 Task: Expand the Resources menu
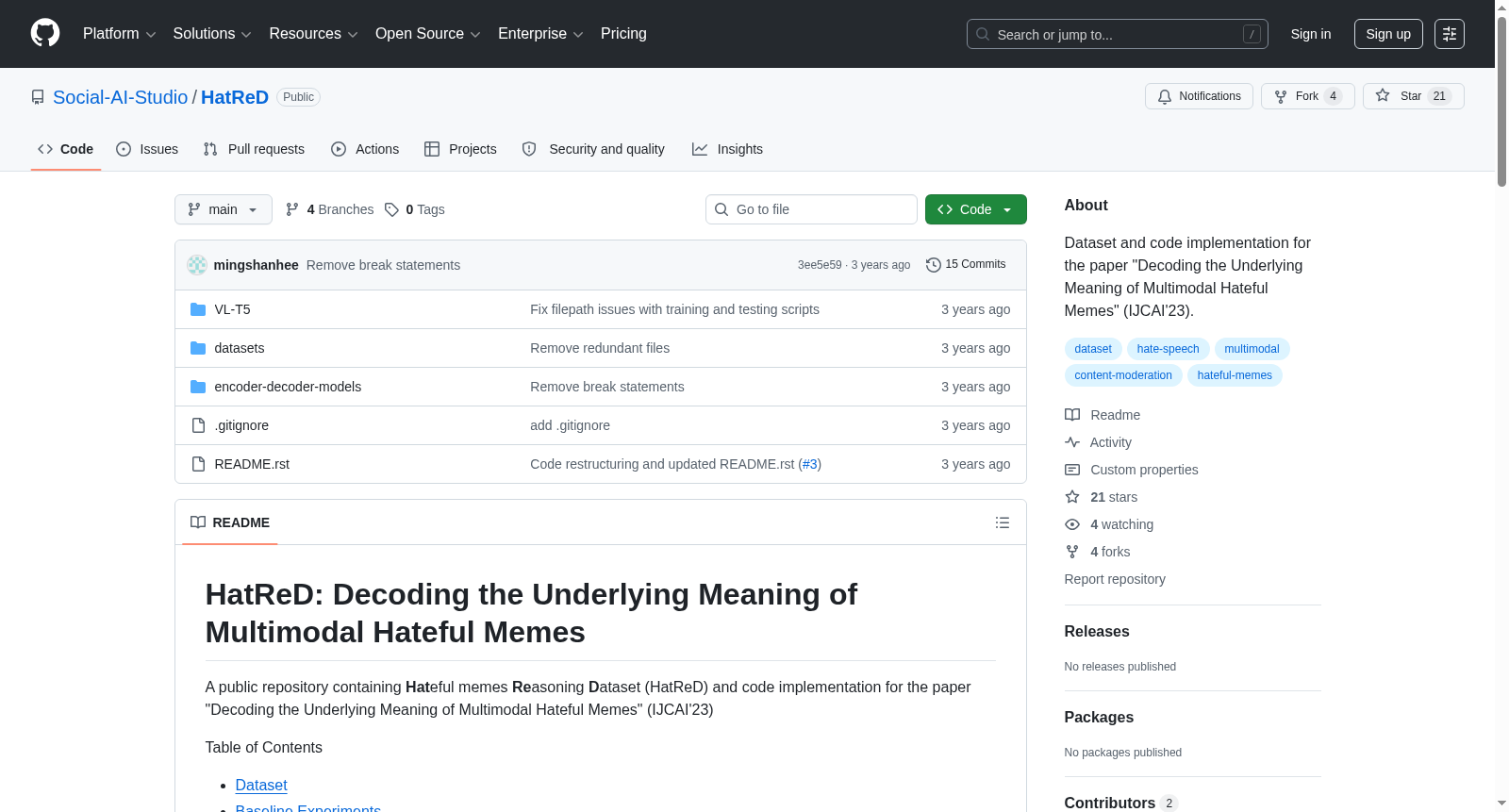313,34
